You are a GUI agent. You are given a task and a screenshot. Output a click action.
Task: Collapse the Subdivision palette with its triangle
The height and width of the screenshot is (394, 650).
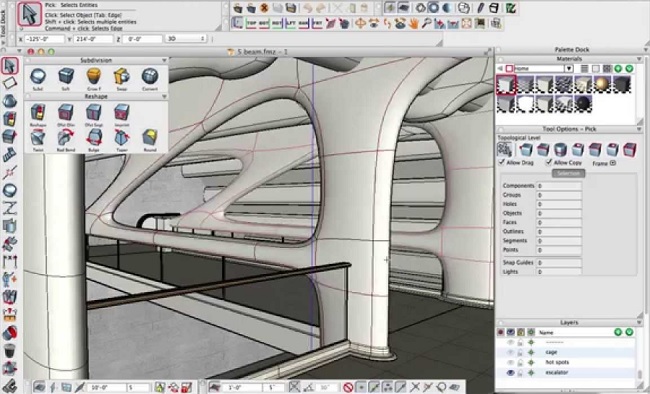(x=164, y=61)
